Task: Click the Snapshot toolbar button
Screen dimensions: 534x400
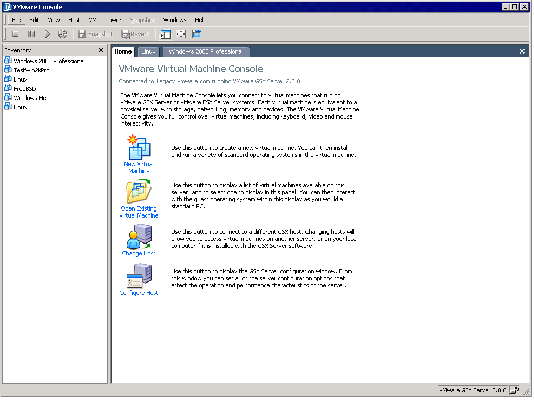Action: click(x=95, y=34)
